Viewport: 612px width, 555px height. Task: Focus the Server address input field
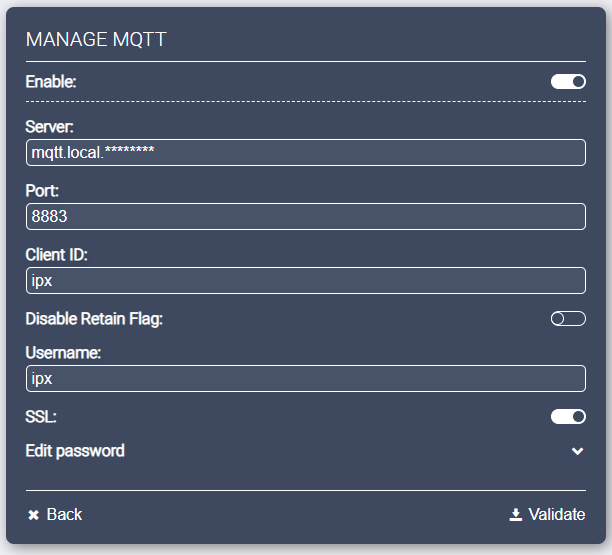[x=305, y=152]
